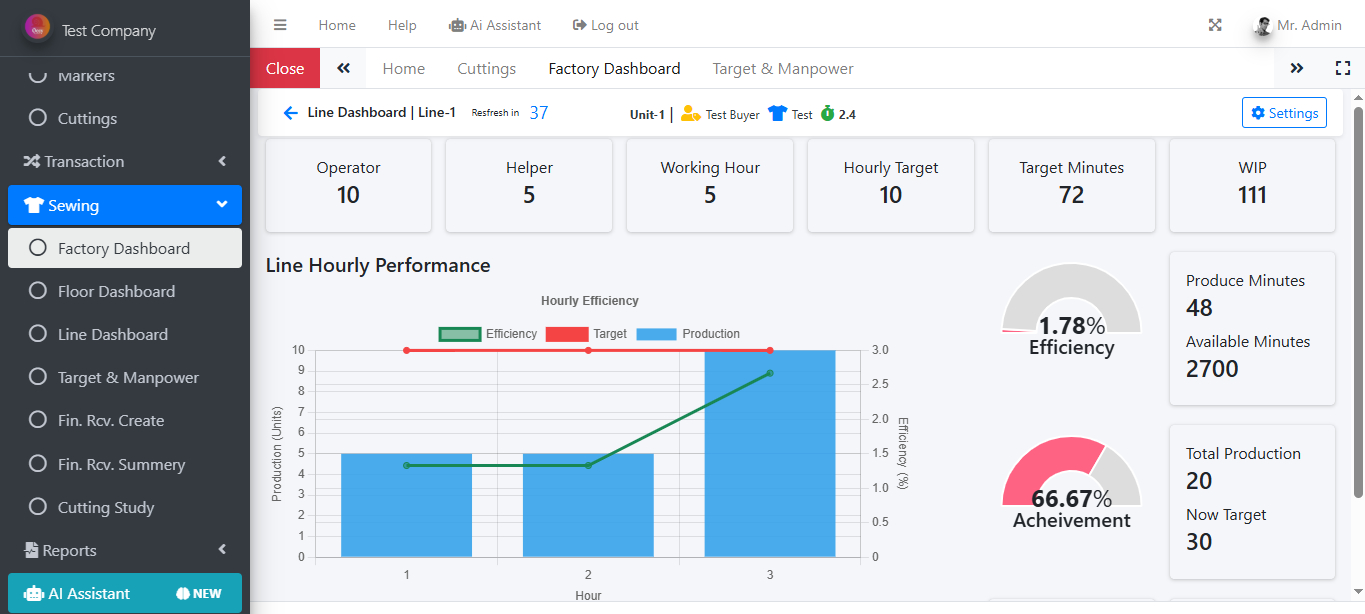Toggle Efficiency series in chart legend

[488, 334]
